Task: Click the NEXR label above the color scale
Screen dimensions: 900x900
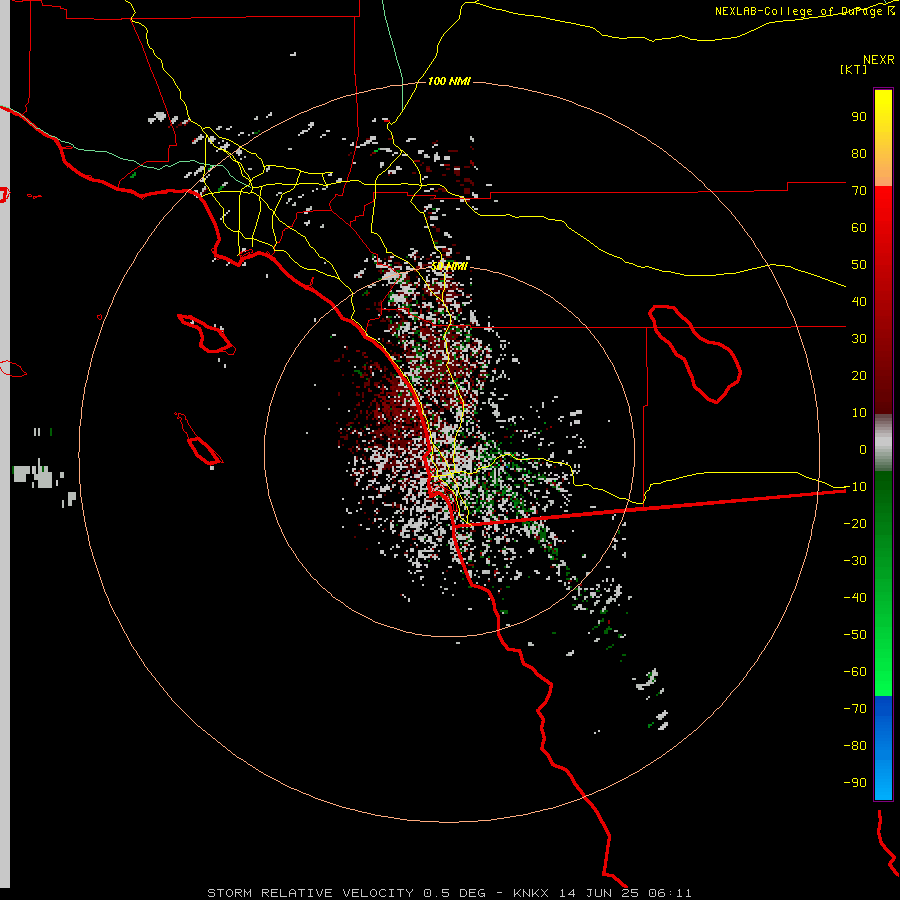Action: [x=878, y=60]
